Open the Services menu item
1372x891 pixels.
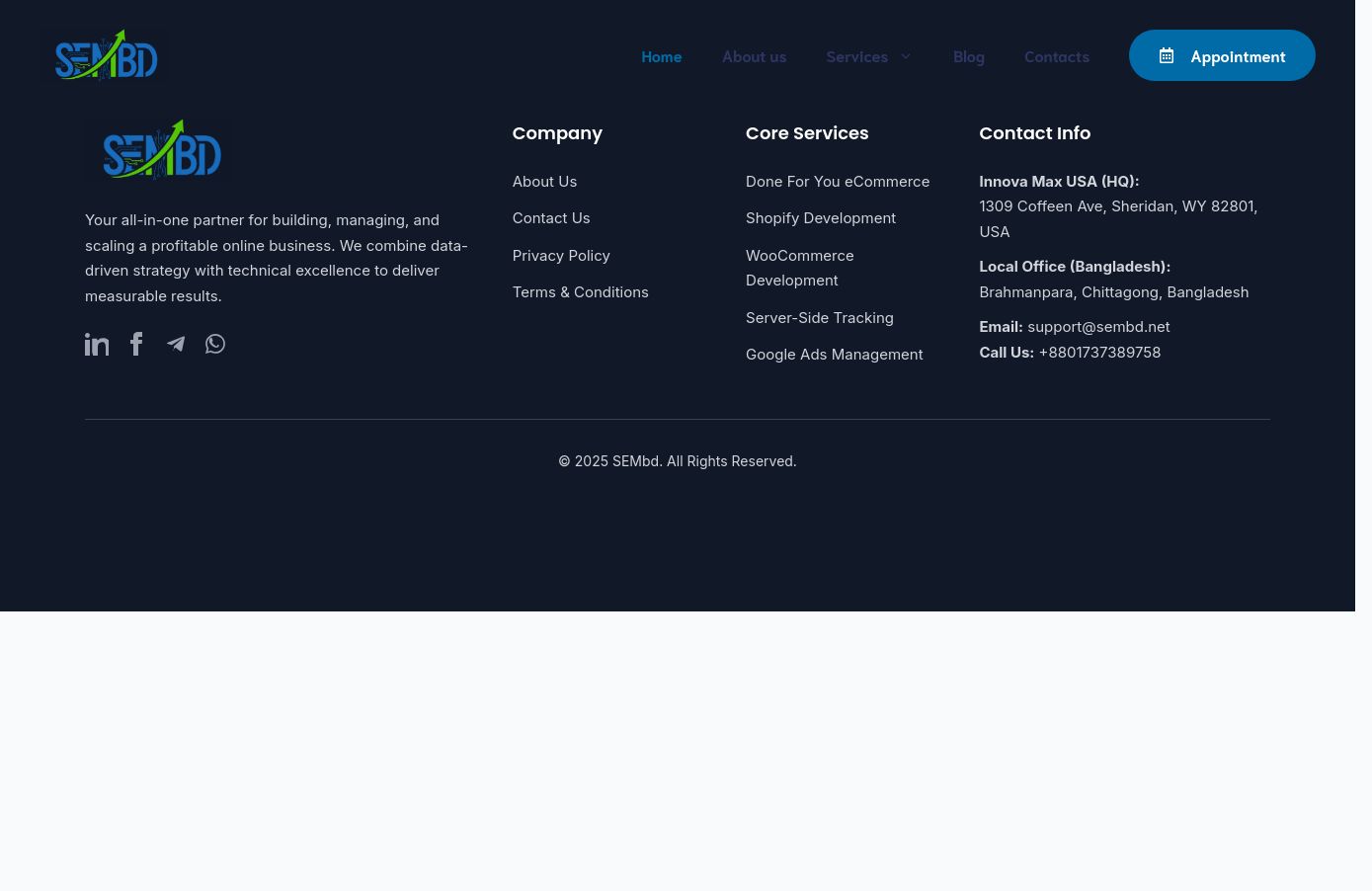pos(856,56)
